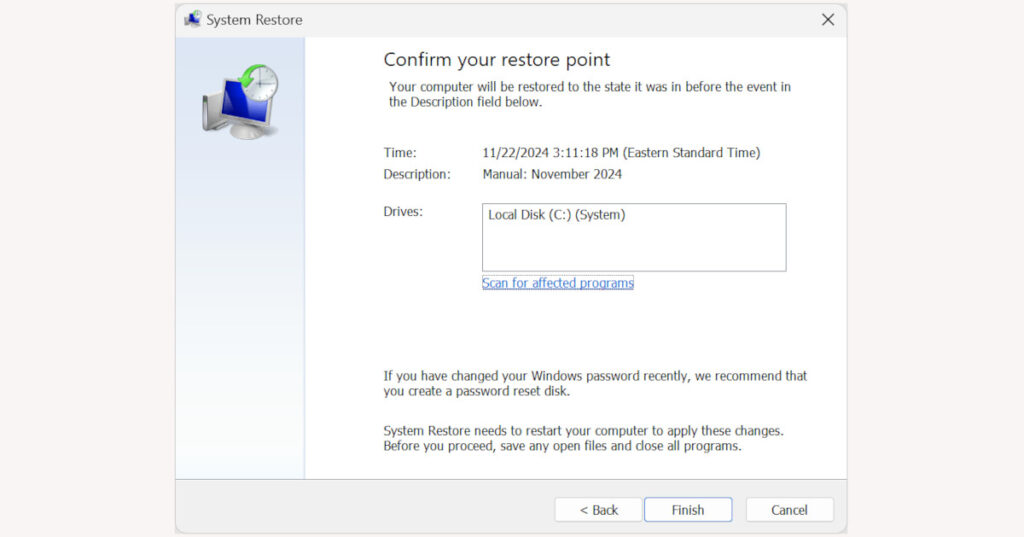
Task: Click the System Restore window title text
Action: (254, 20)
